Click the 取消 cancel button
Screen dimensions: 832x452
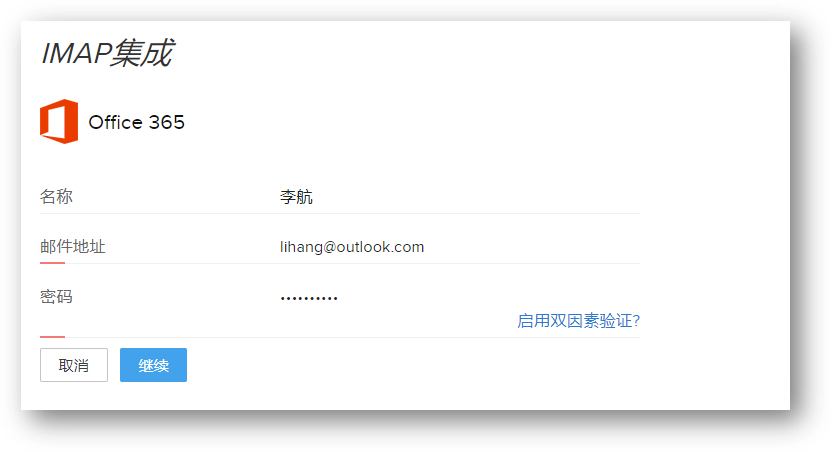coord(74,365)
